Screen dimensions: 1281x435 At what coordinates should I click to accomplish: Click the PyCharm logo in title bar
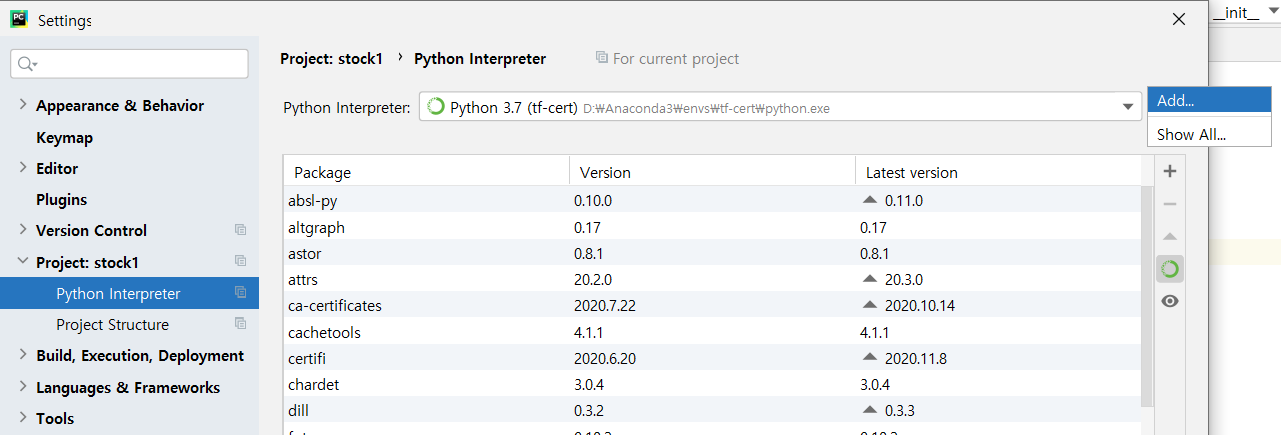pos(19,19)
